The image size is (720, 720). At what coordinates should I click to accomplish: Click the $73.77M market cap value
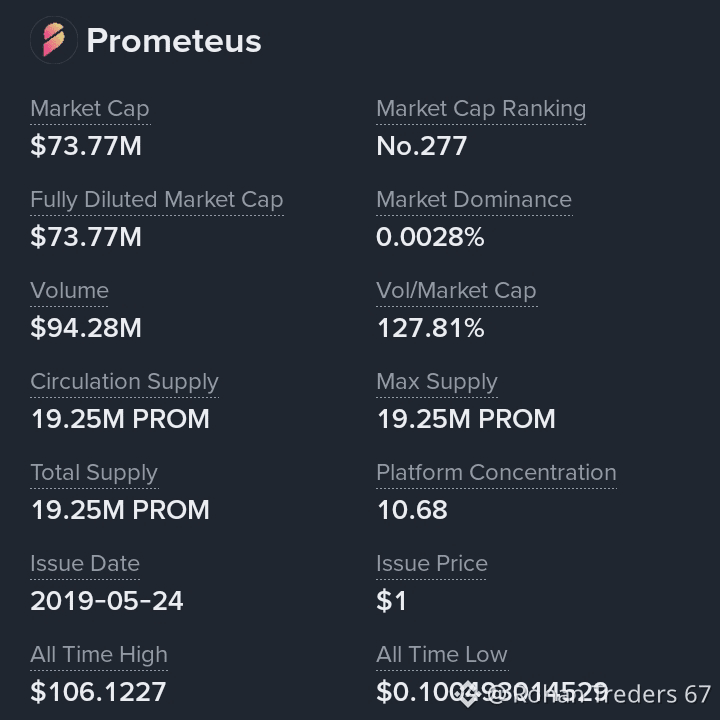(x=86, y=146)
